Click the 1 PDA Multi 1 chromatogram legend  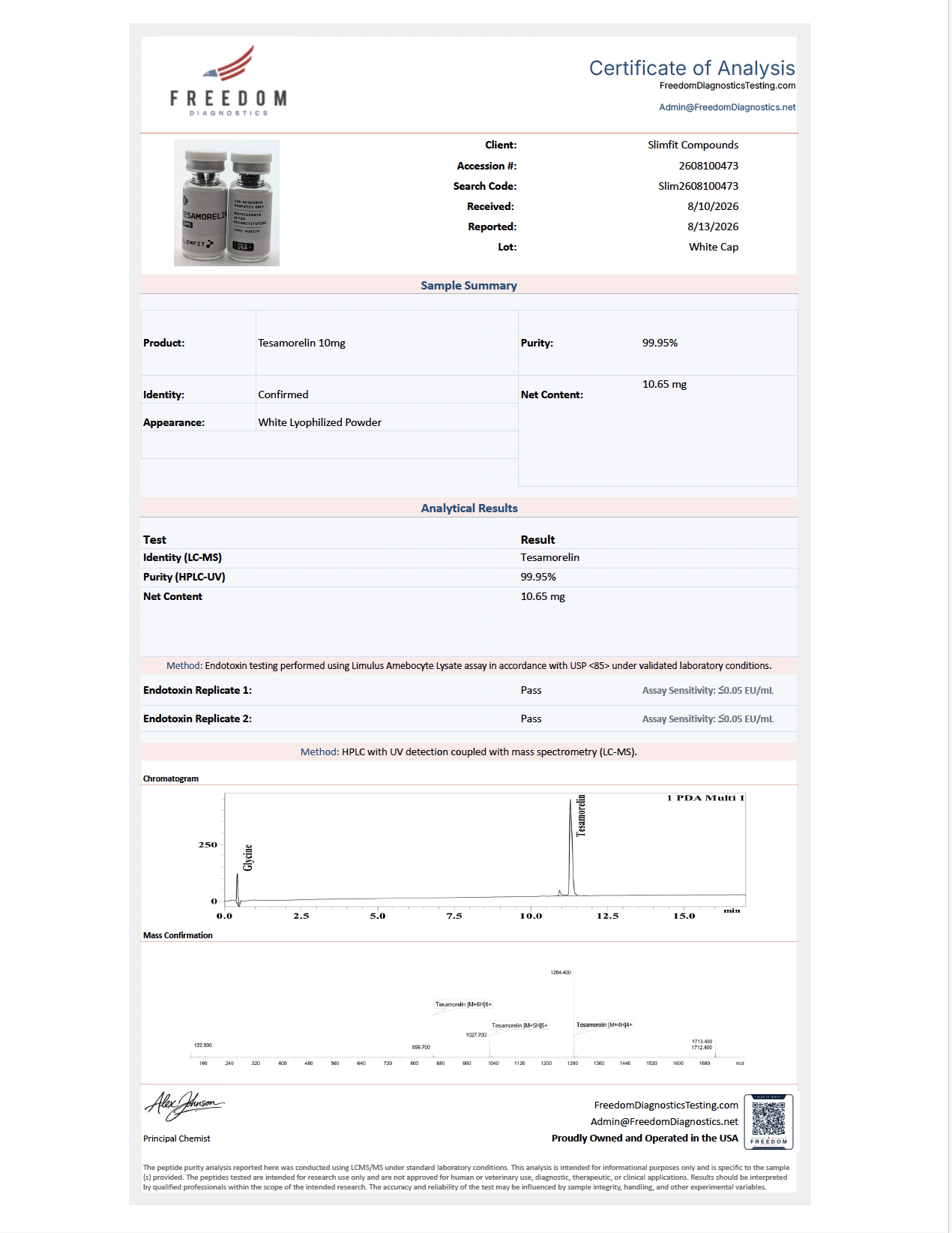point(705,798)
